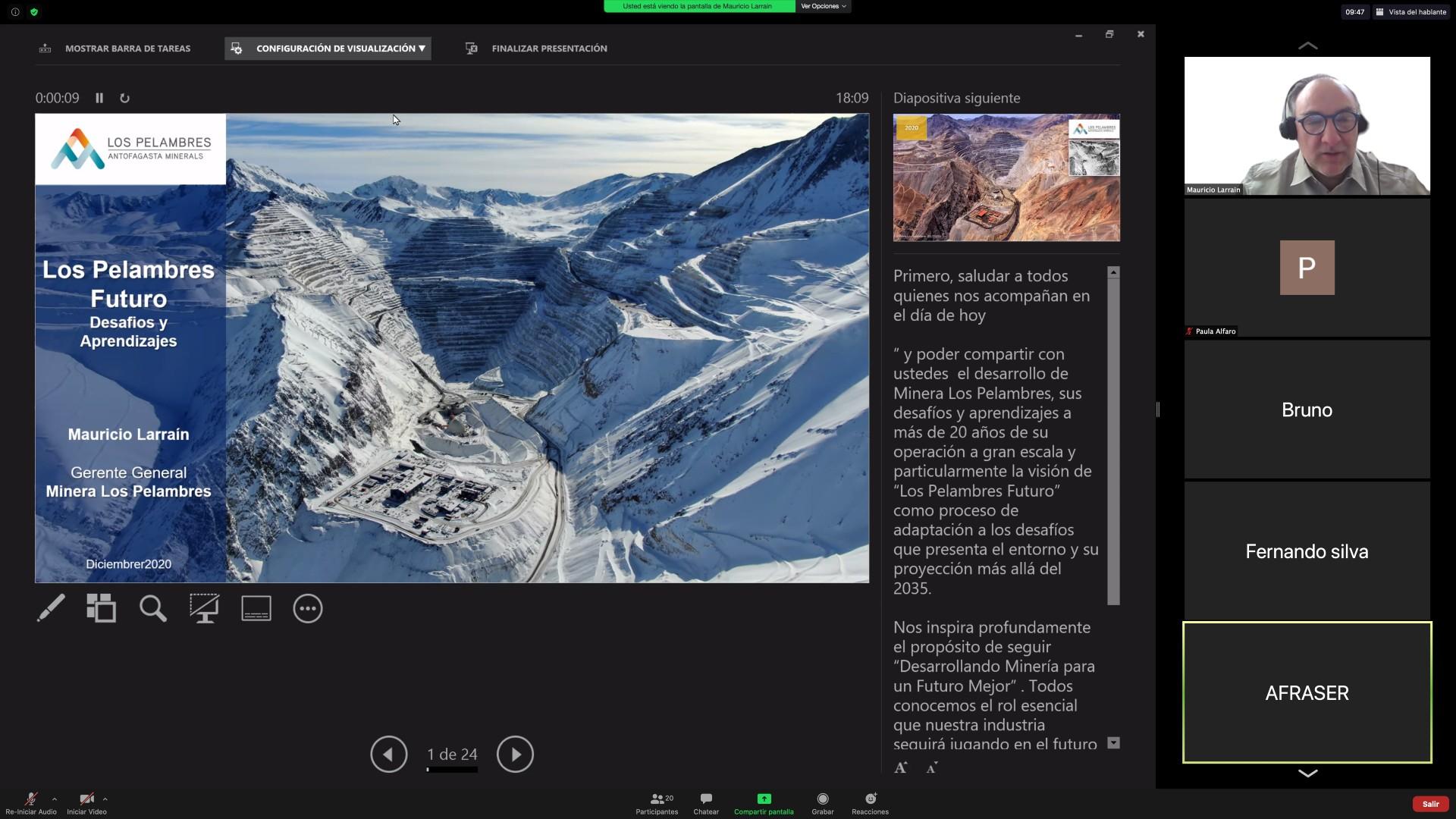
Task: Click Finalizar presentación
Action: click(536, 49)
